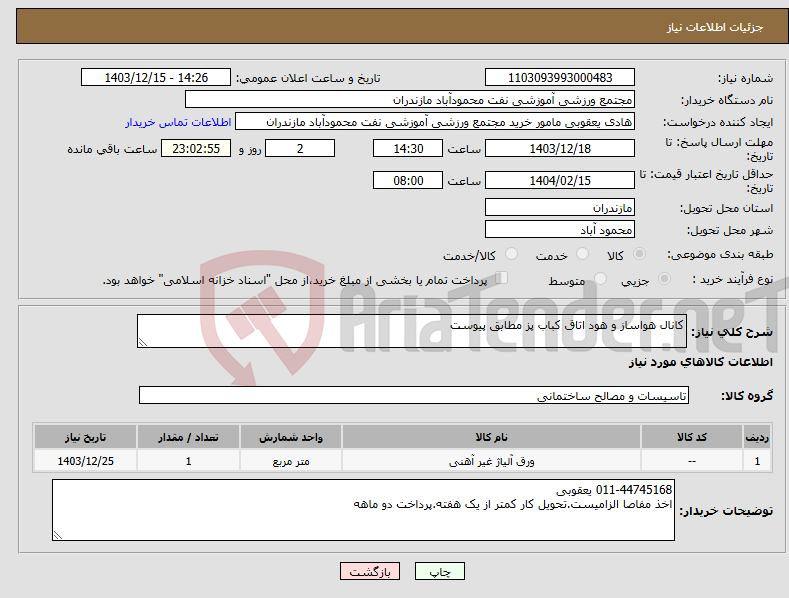The width and height of the screenshot is (789, 598).
Task: Click the delivery city field محمود آباد
Action: point(560,230)
